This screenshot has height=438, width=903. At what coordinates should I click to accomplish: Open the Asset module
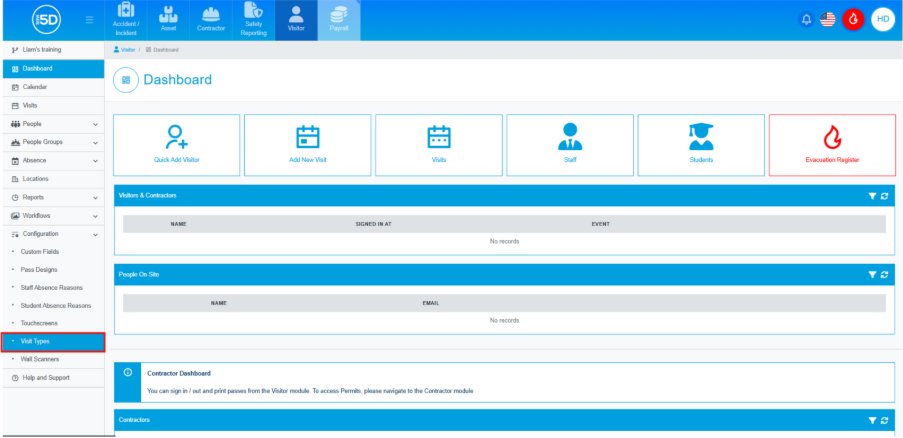point(168,20)
